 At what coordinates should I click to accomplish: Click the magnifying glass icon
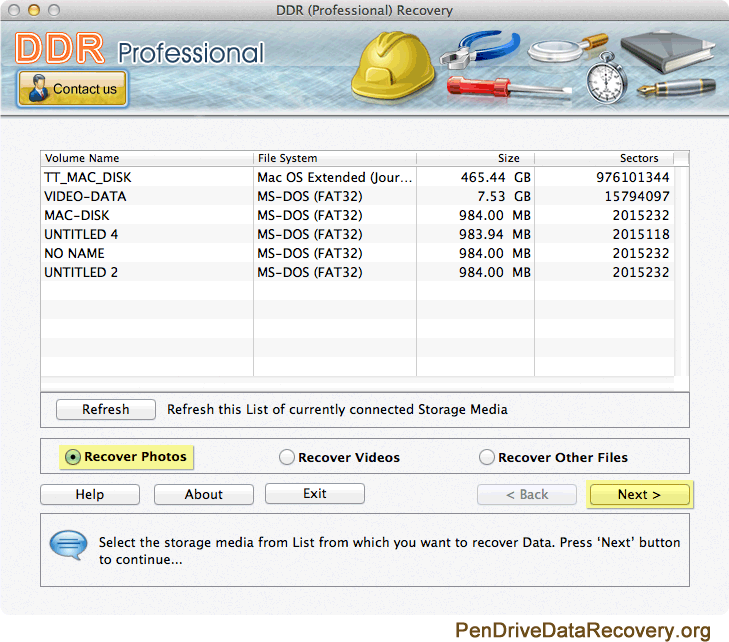(x=567, y=48)
